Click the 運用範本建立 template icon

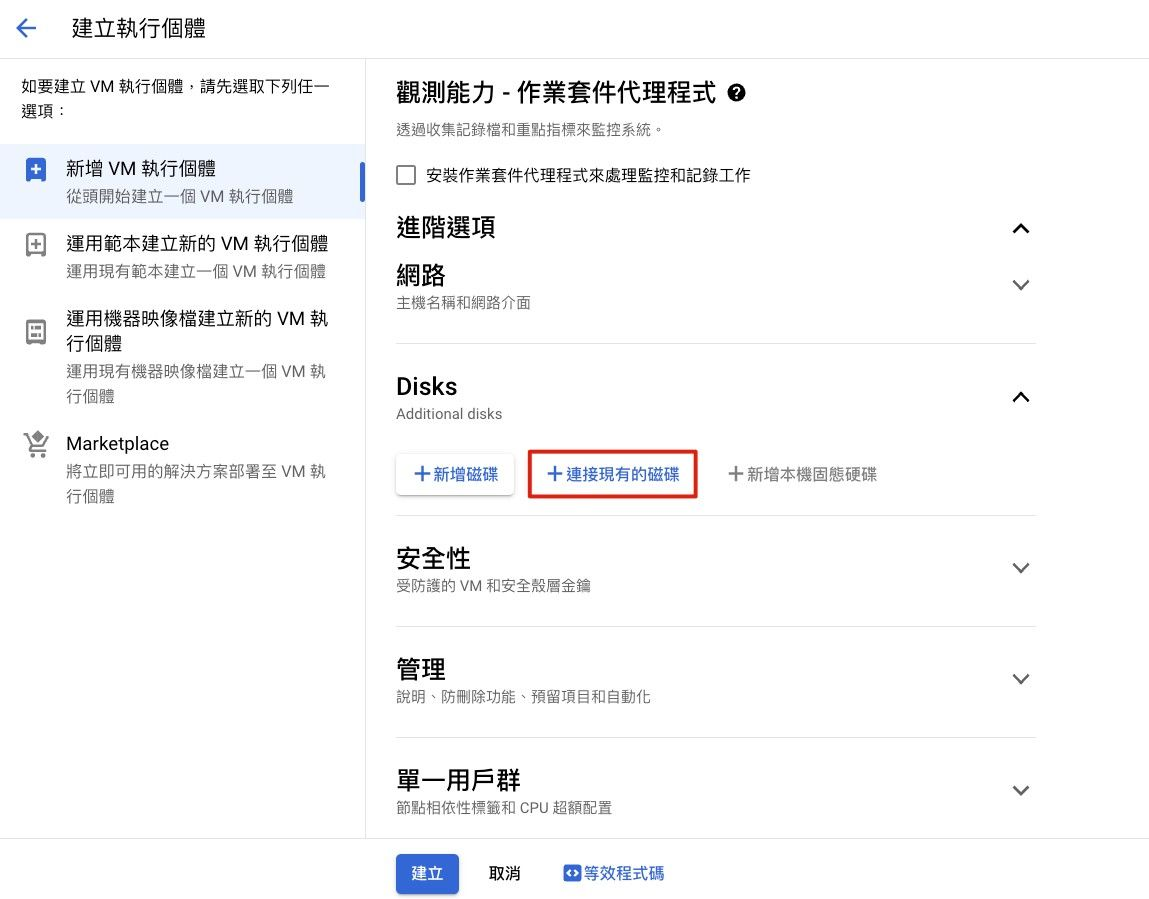click(36, 245)
